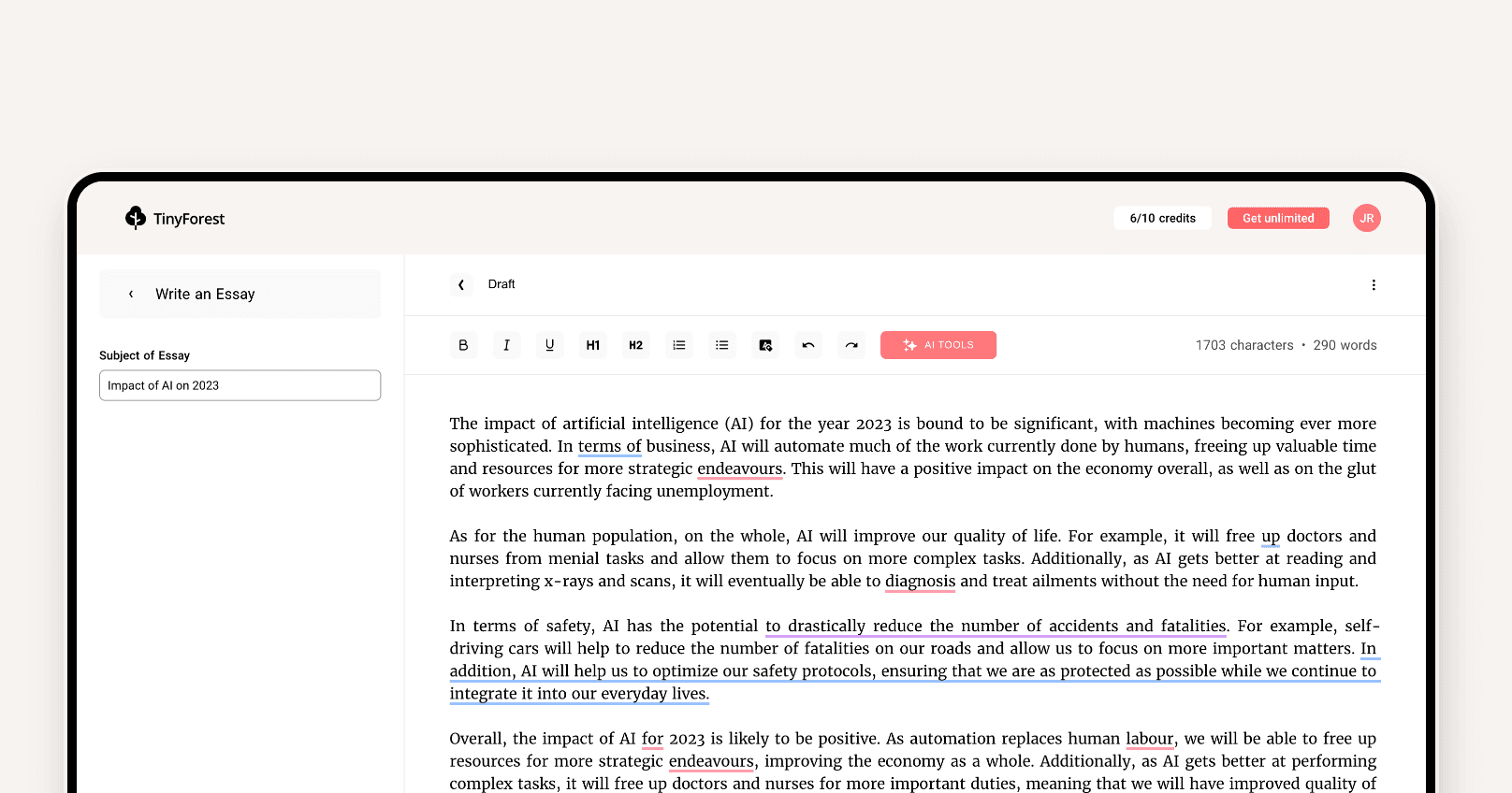Open the three-dot draft options menu
The width and height of the screenshot is (1512, 793).
tap(1373, 285)
